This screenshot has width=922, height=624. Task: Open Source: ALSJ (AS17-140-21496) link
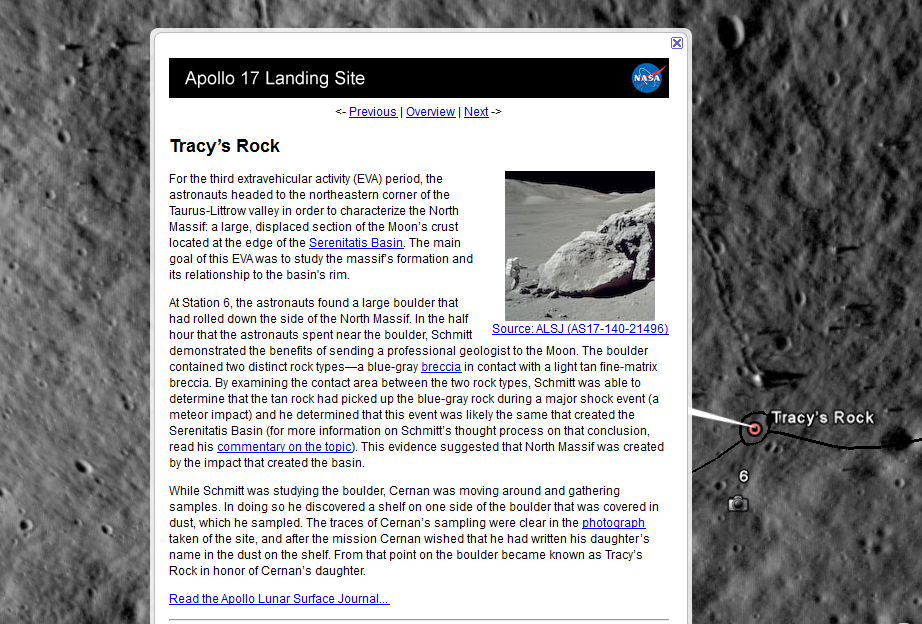pos(580,329)
